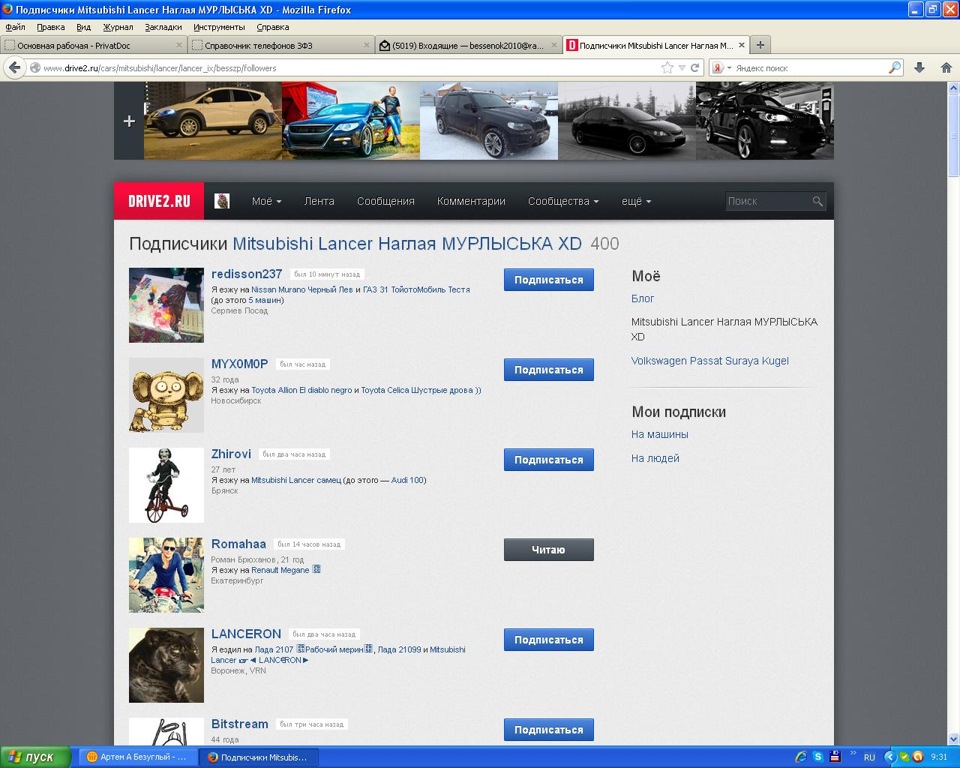Open Лента in the navbar
This screenshot has height=768, width=960.
(x=319, y=201)
